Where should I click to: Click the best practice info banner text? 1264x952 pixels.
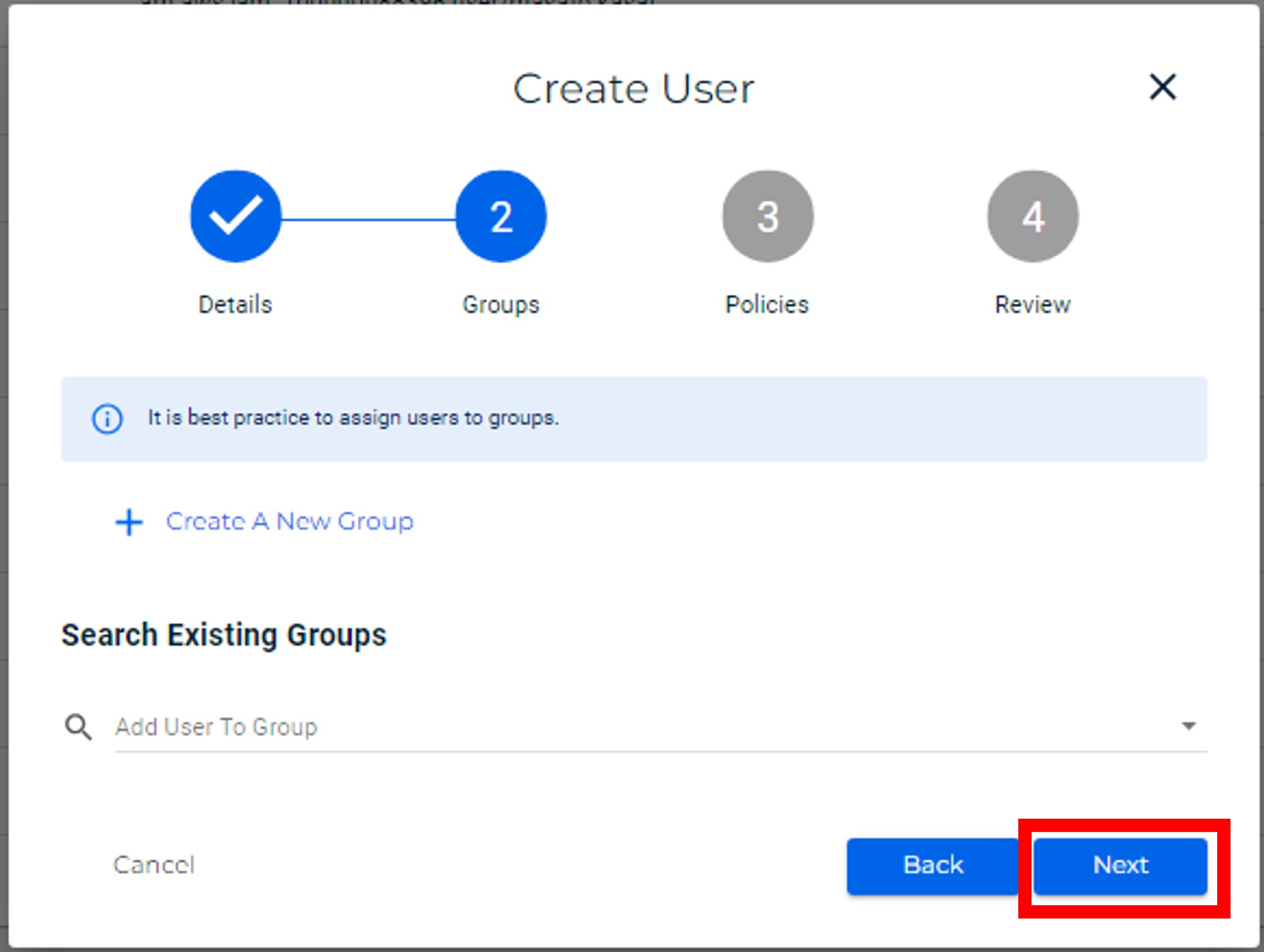click(353, 418)
